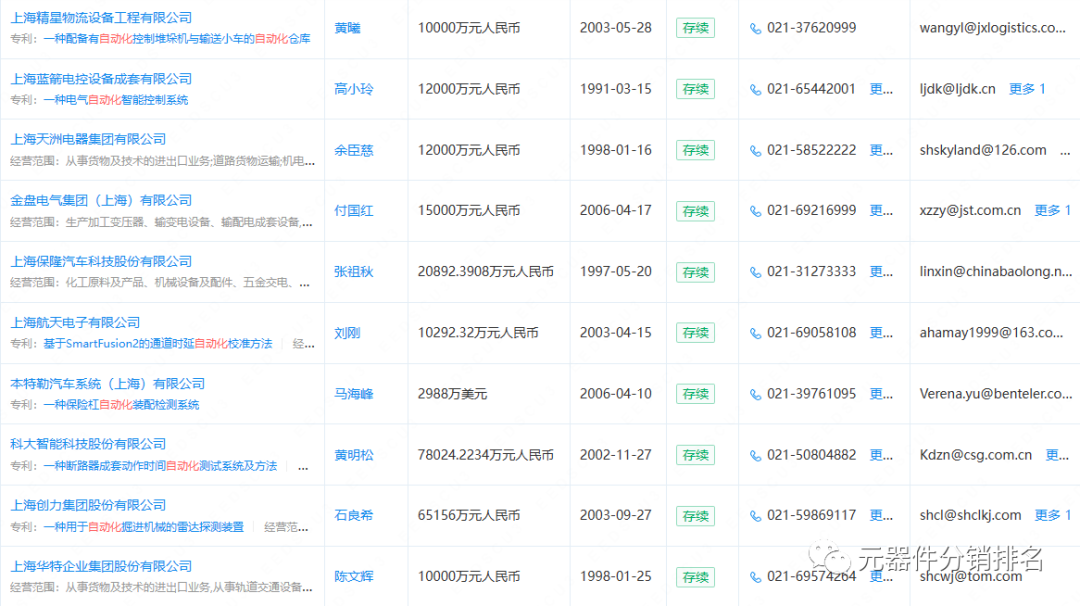Open company 上海创力集团股份有限公司
Image resolution: width=1080 pixels, height=606 pixels.
pos(88,505)
